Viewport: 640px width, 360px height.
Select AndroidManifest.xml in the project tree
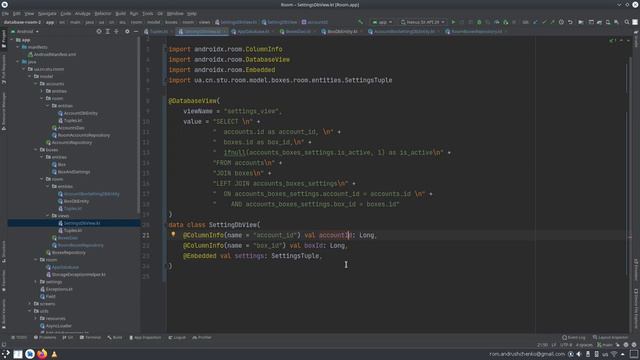coord(51,54)
